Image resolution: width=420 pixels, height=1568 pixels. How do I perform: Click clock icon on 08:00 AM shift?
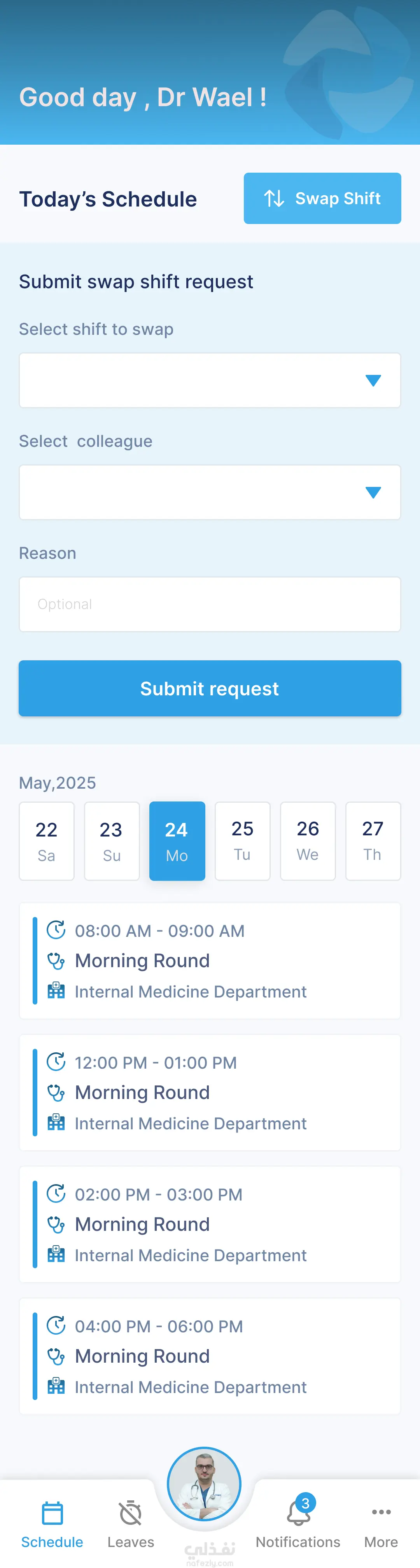click(56, 929)
